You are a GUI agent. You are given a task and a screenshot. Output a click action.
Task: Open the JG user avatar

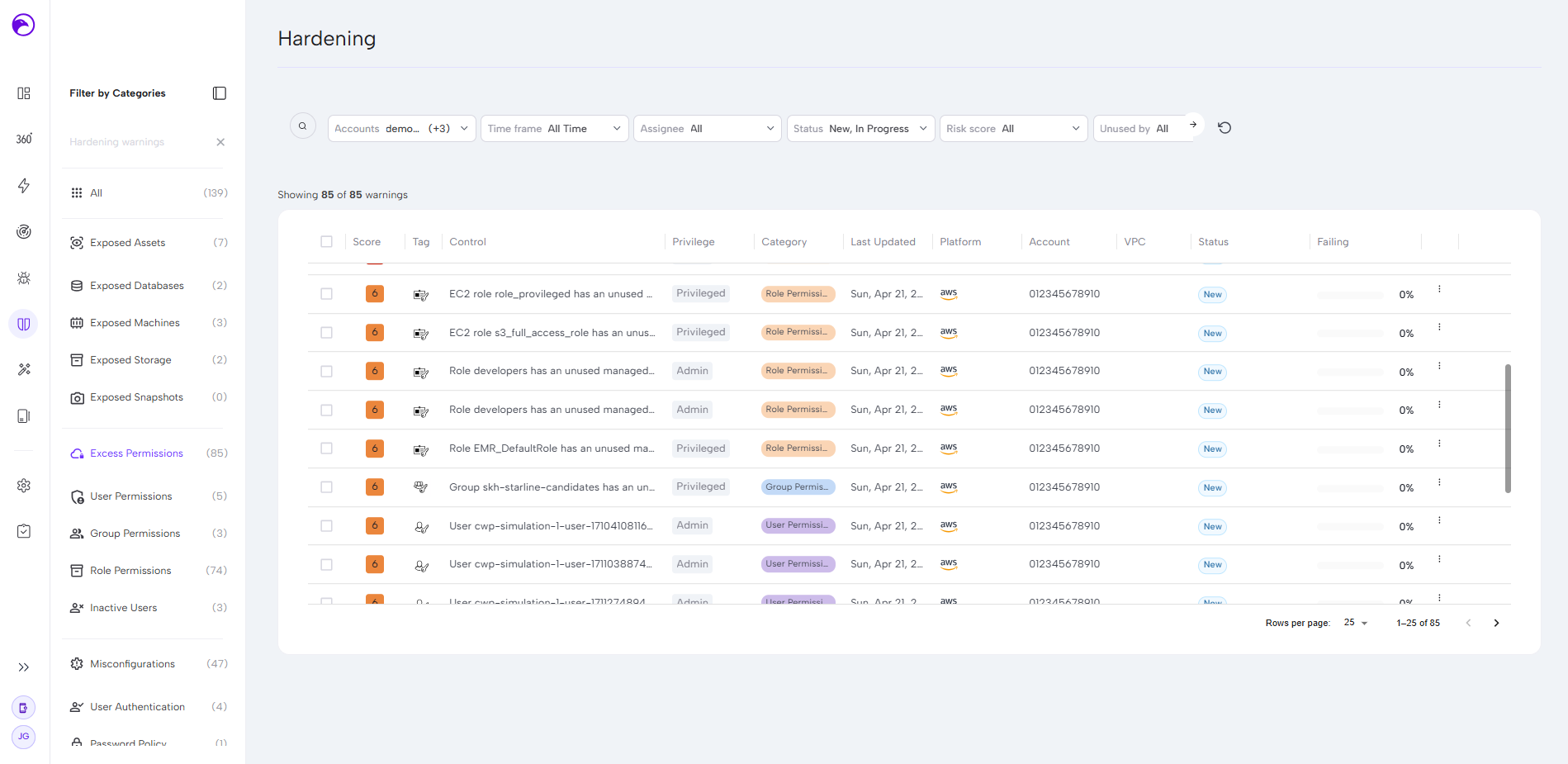point(24,737)
